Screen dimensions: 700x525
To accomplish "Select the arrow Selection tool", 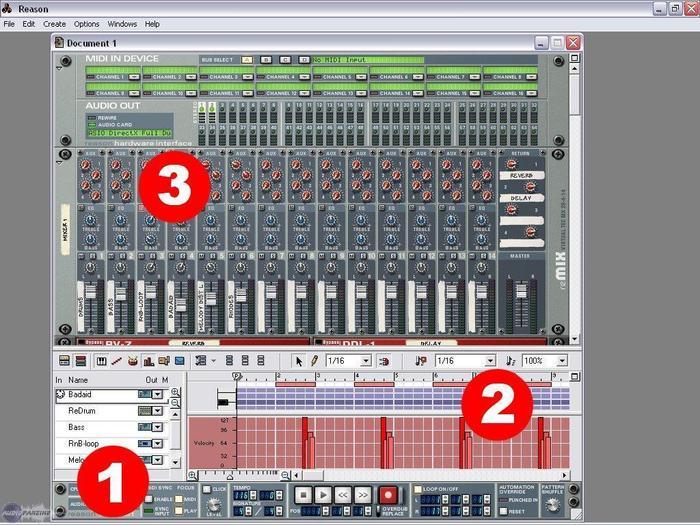I will click(299, 361).
